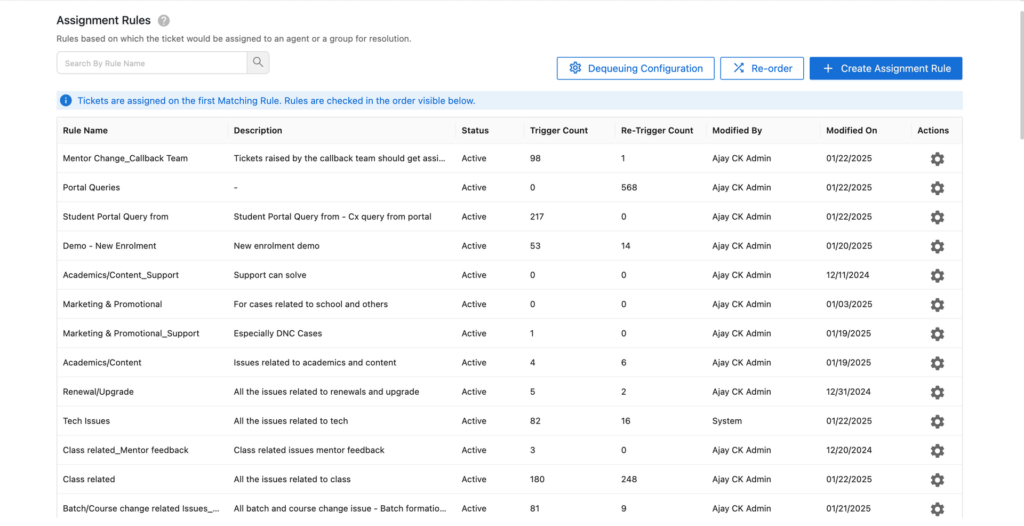Select the Marketing & Promotional_Support rule name
Viewport: 1024px width, 526px height.
point(131,333)
